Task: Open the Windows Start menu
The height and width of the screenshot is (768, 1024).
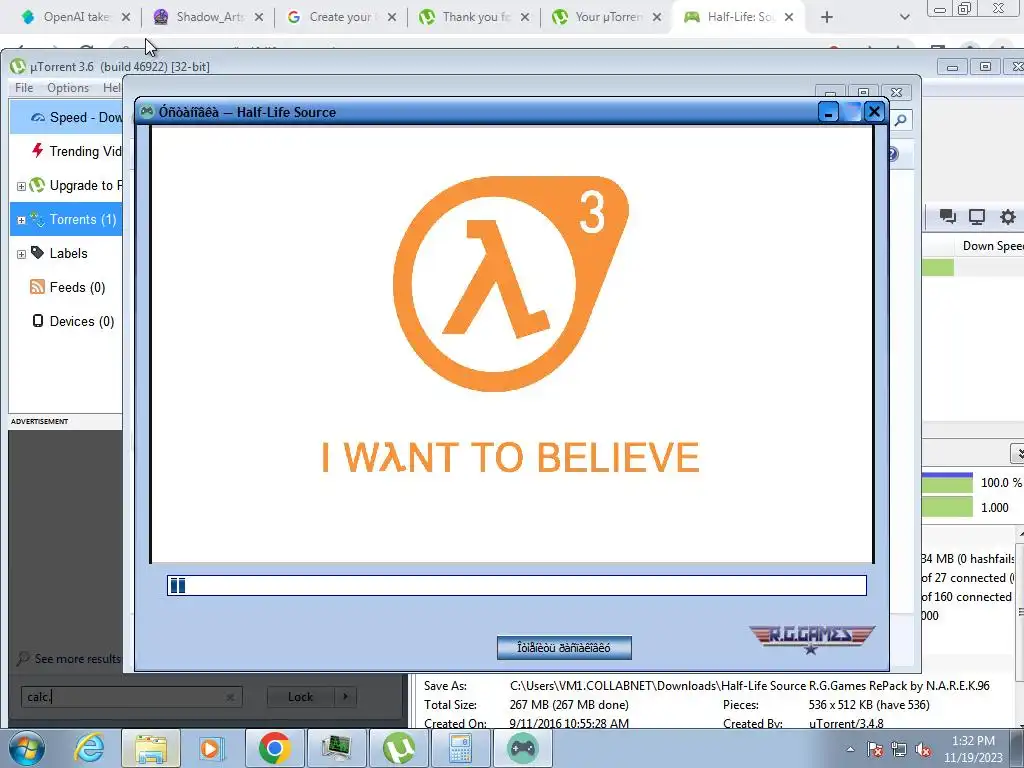Action: pos(27,748)
